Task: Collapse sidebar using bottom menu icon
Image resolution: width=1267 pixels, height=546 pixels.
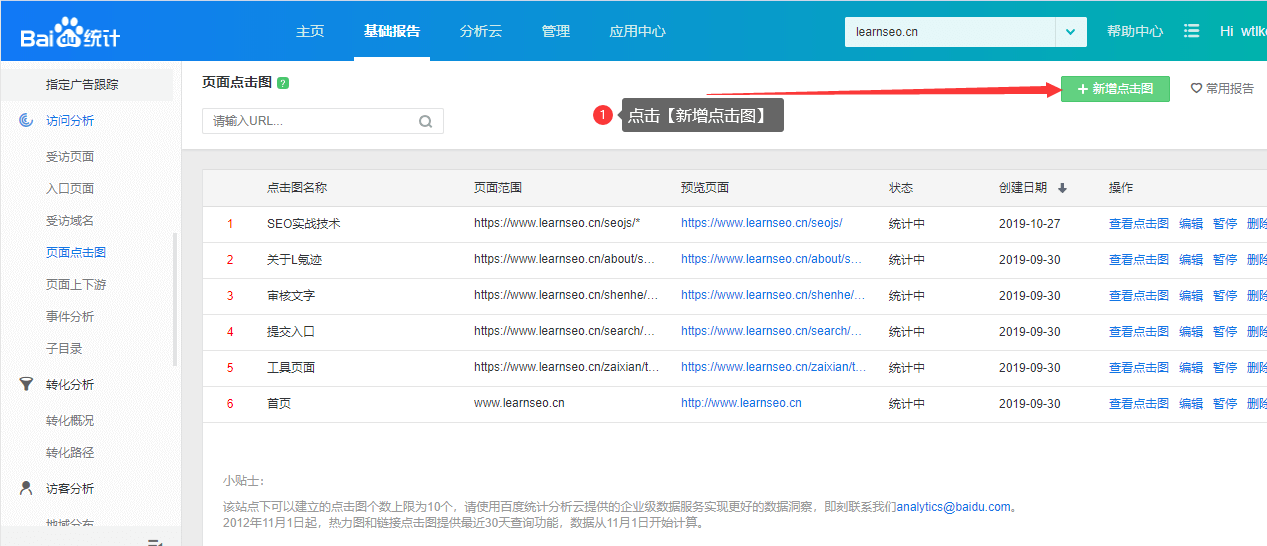Action: click(155, 541)
